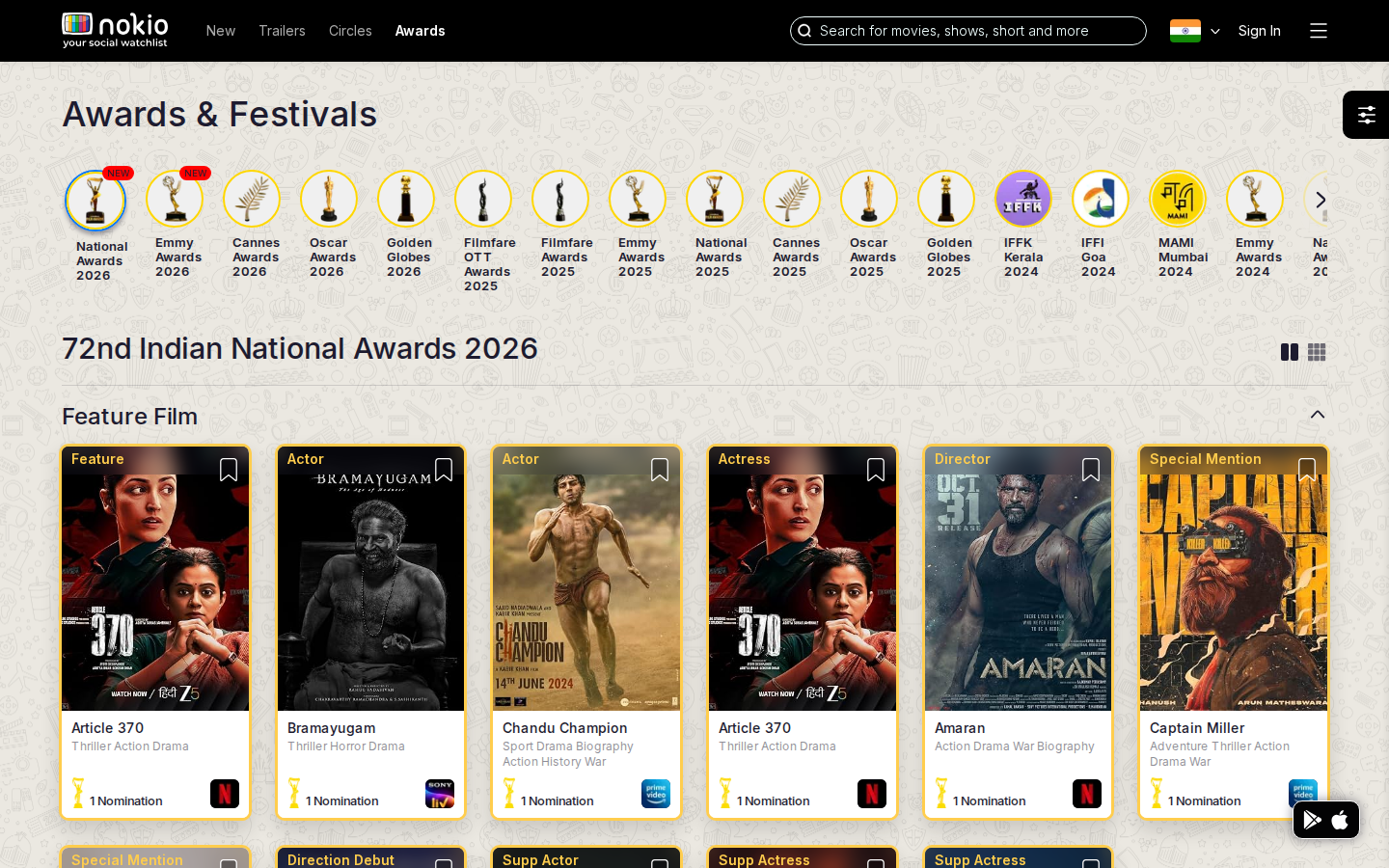Click Sign In
The height and width of the screenshot is (868, 1389).
point(1259,31)
